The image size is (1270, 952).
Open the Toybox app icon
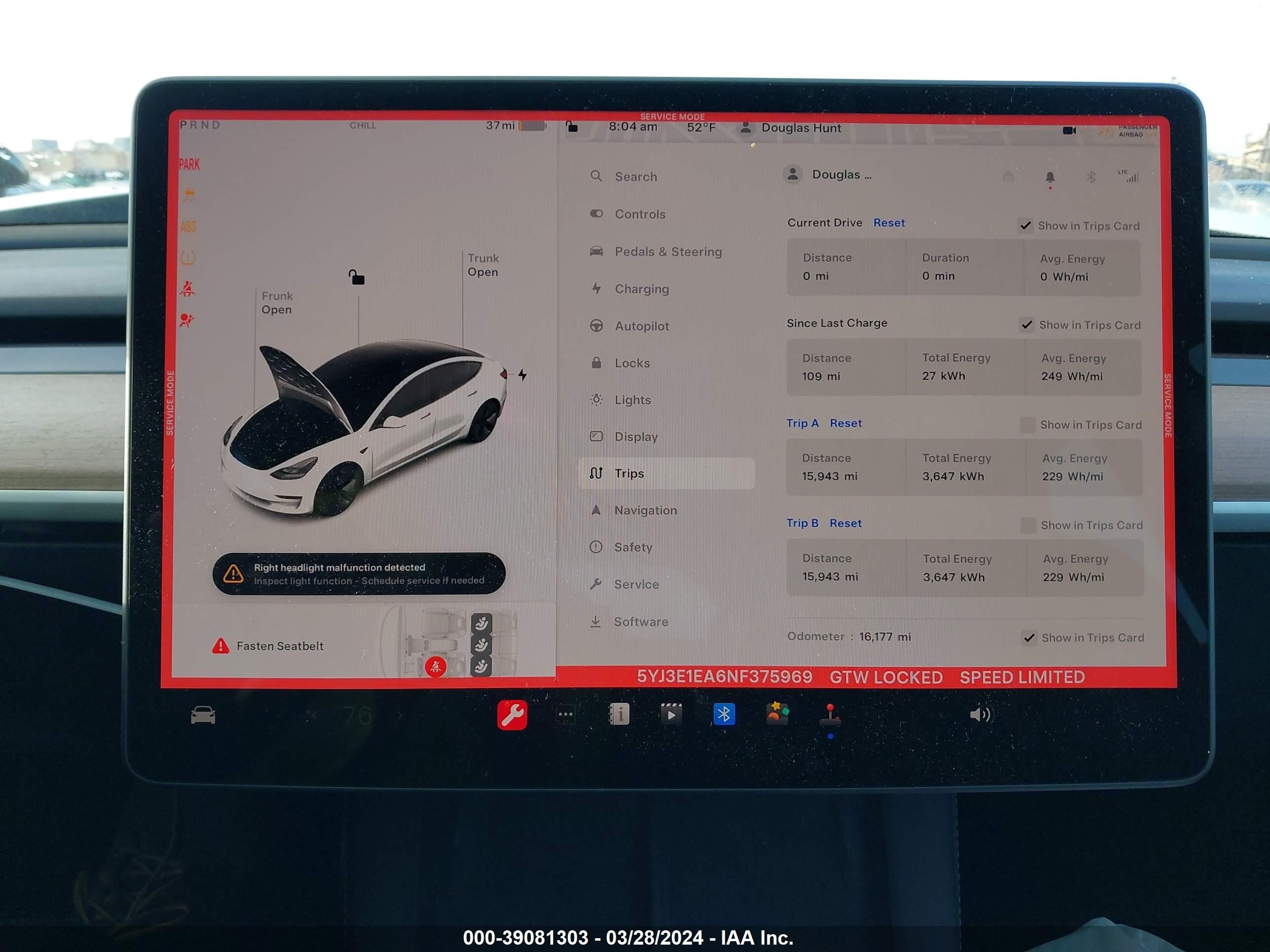pyautogui.click(x=777, y=714)
